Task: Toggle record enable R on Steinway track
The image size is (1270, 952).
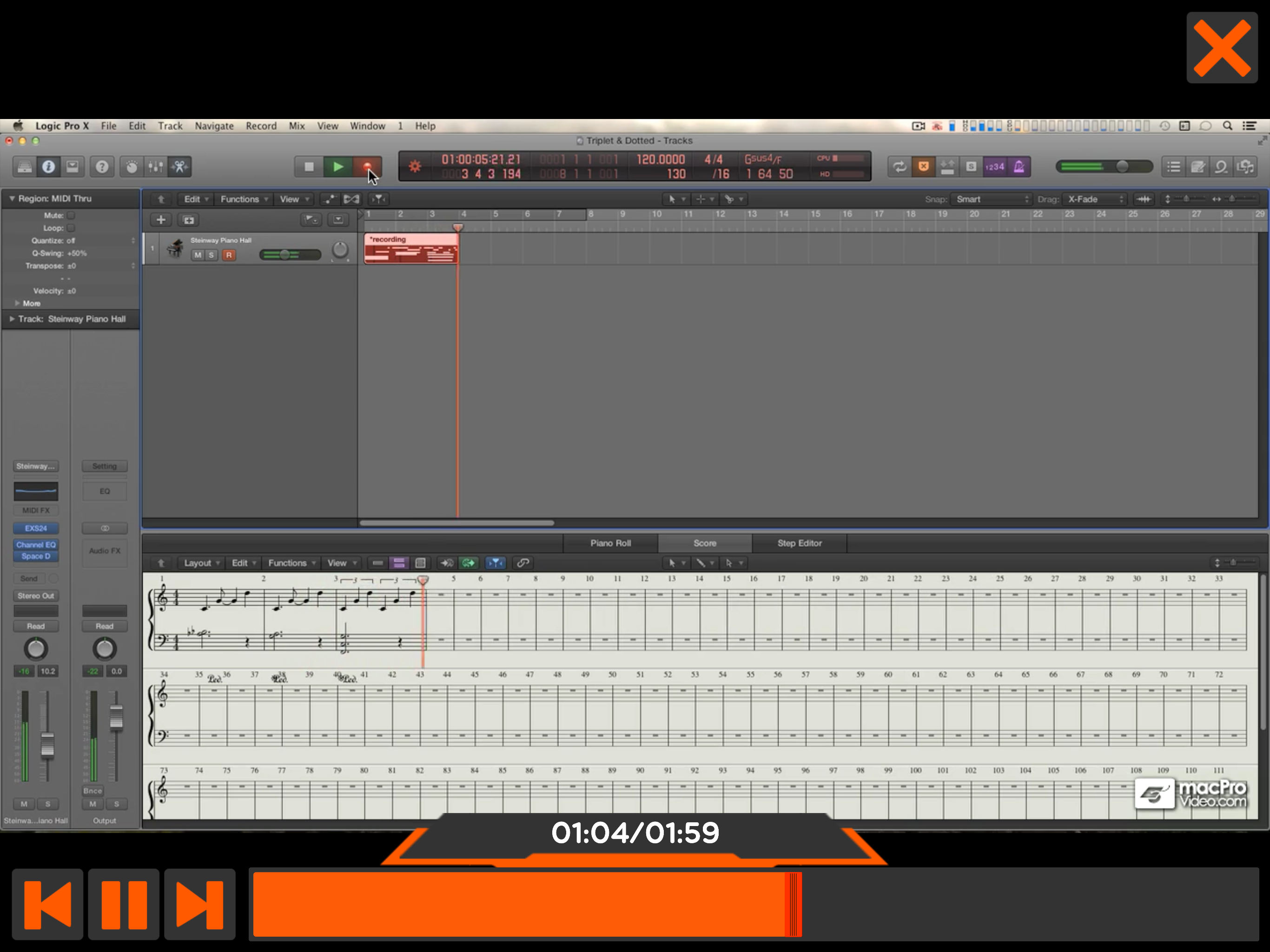Action: (x=229, y=255)
